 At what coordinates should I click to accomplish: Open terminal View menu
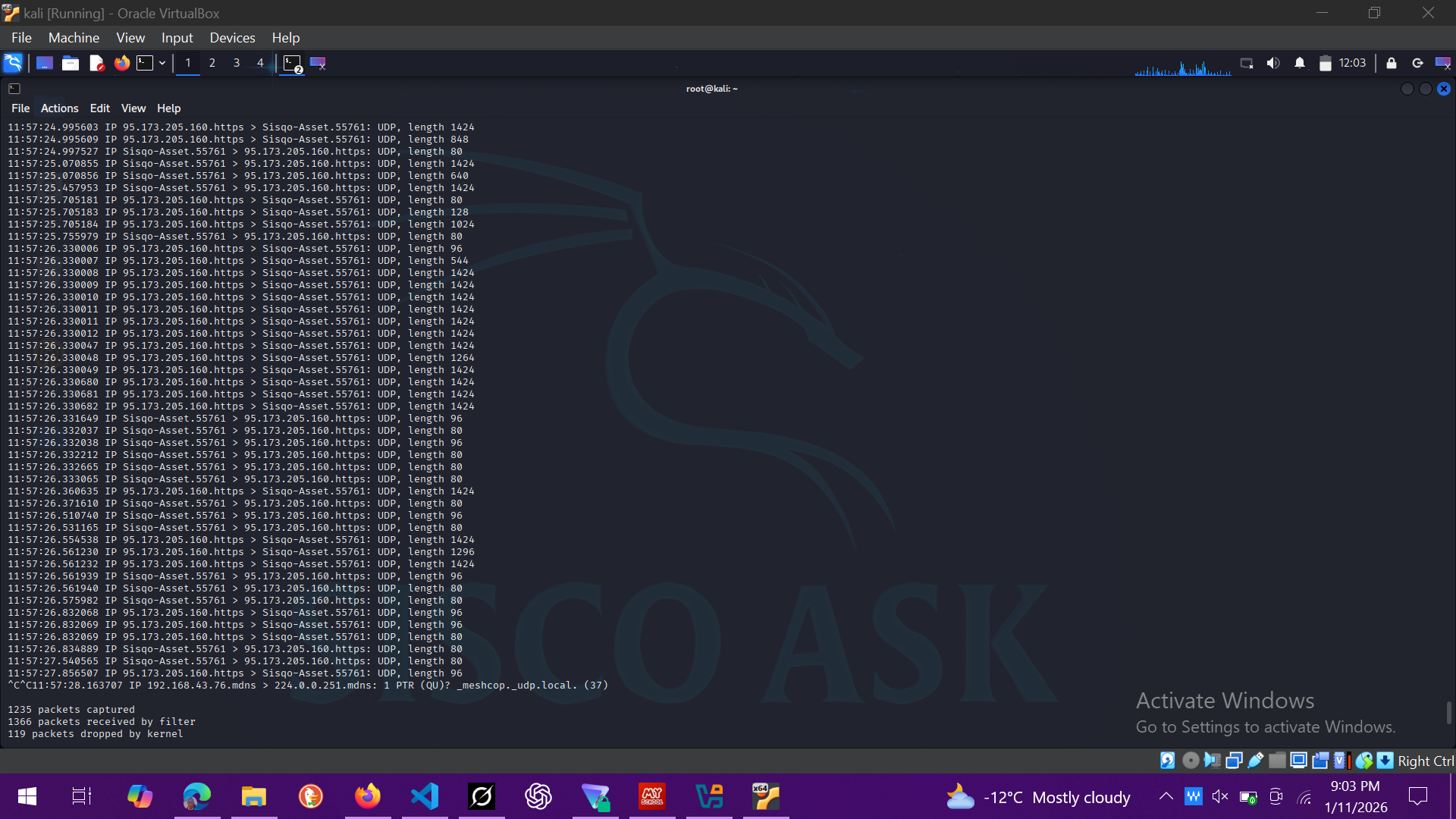coord(133,108)
